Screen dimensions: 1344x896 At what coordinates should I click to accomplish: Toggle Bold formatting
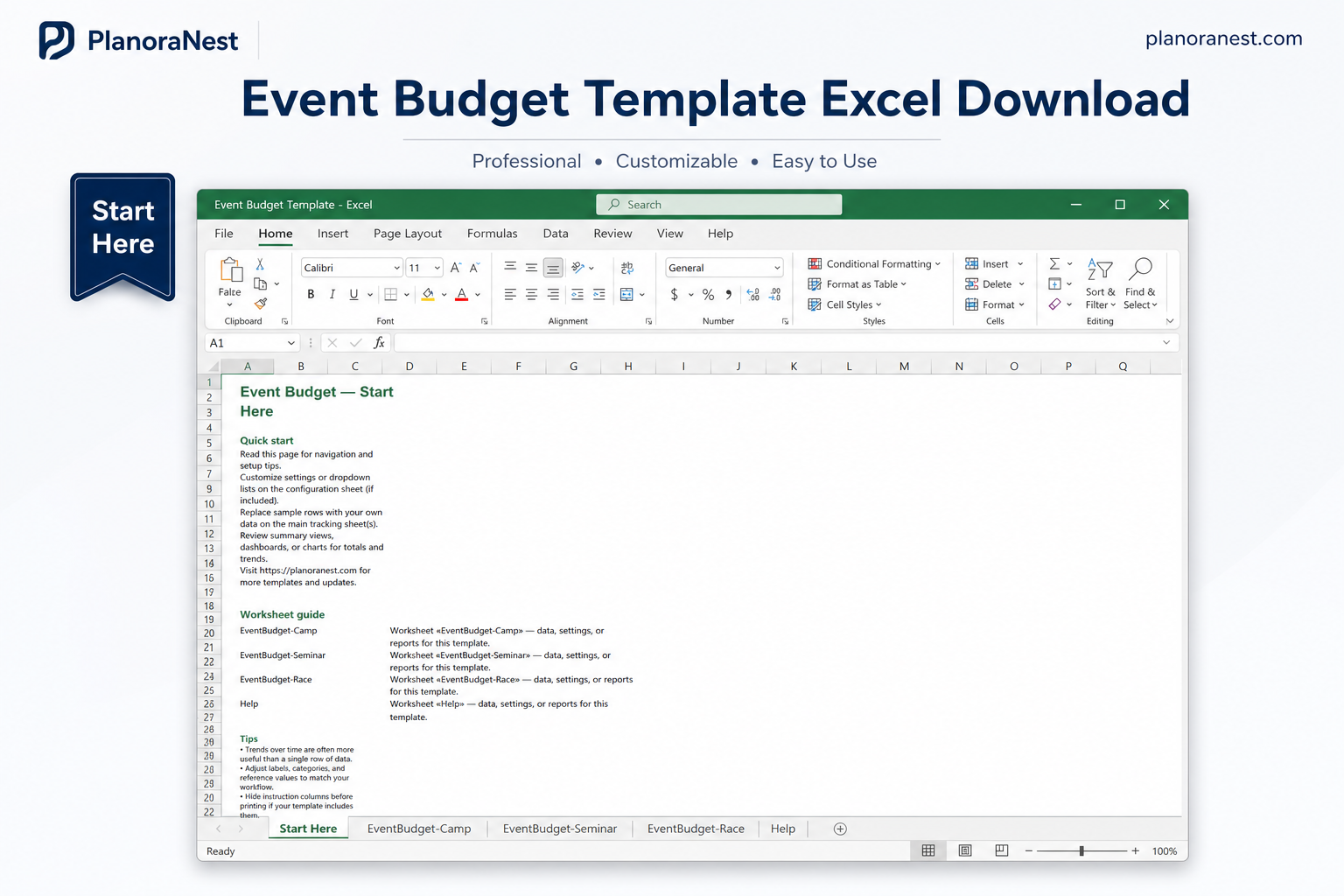point(311,295)
